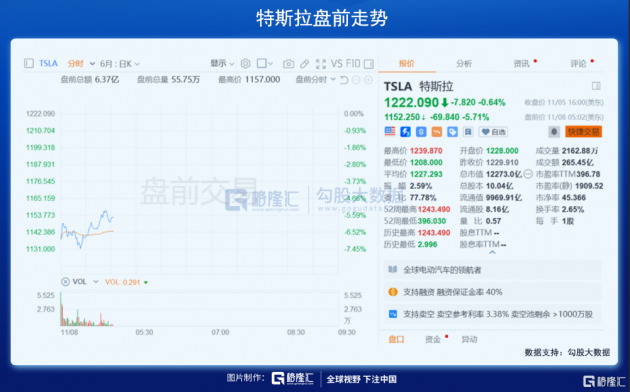Click the orange trend chart icon
This screenshot has width=630, height=392.
pos(437,132)
